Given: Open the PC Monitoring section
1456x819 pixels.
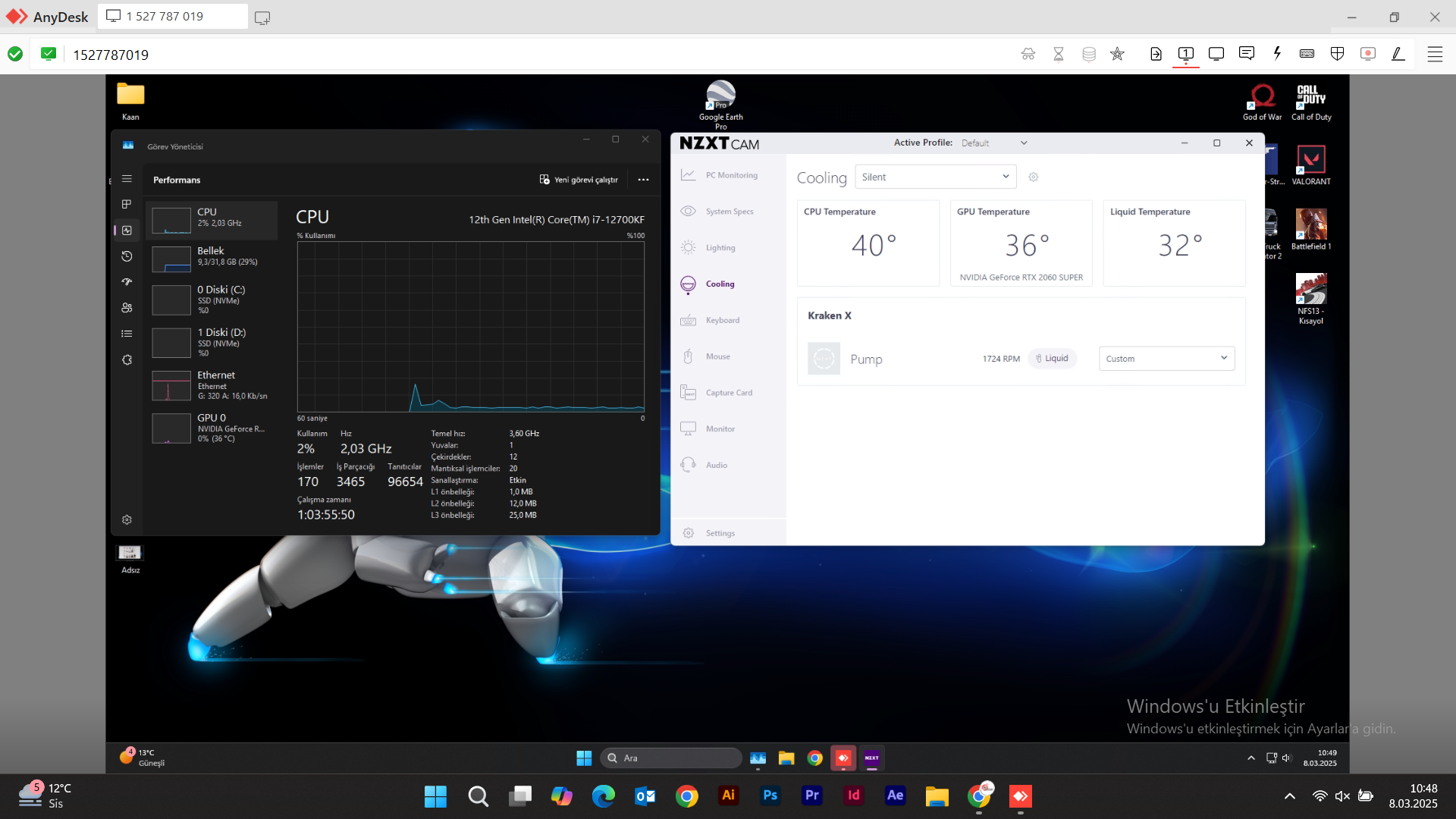Looking at the screenshot, I should [731, 175].
